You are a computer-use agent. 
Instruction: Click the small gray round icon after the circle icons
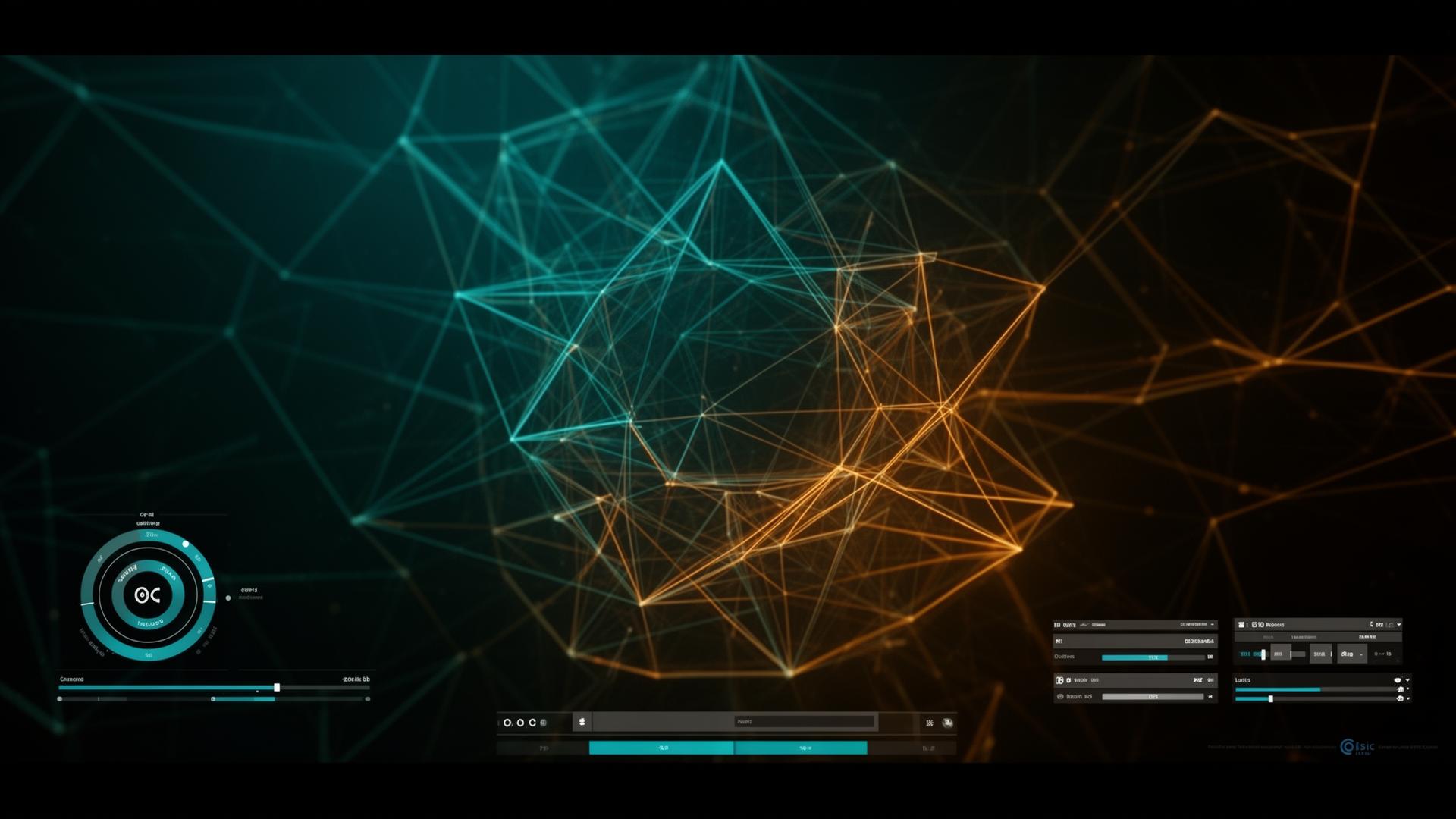(x=543, y=723)
